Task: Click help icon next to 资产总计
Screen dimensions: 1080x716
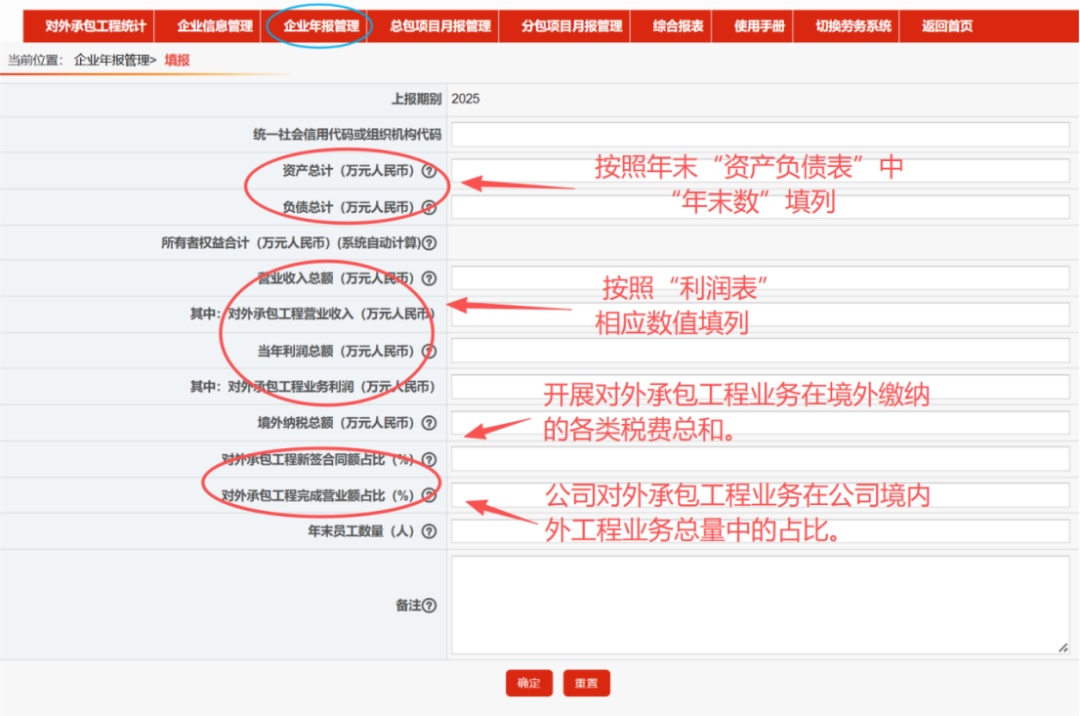Action: pos(429,171)
